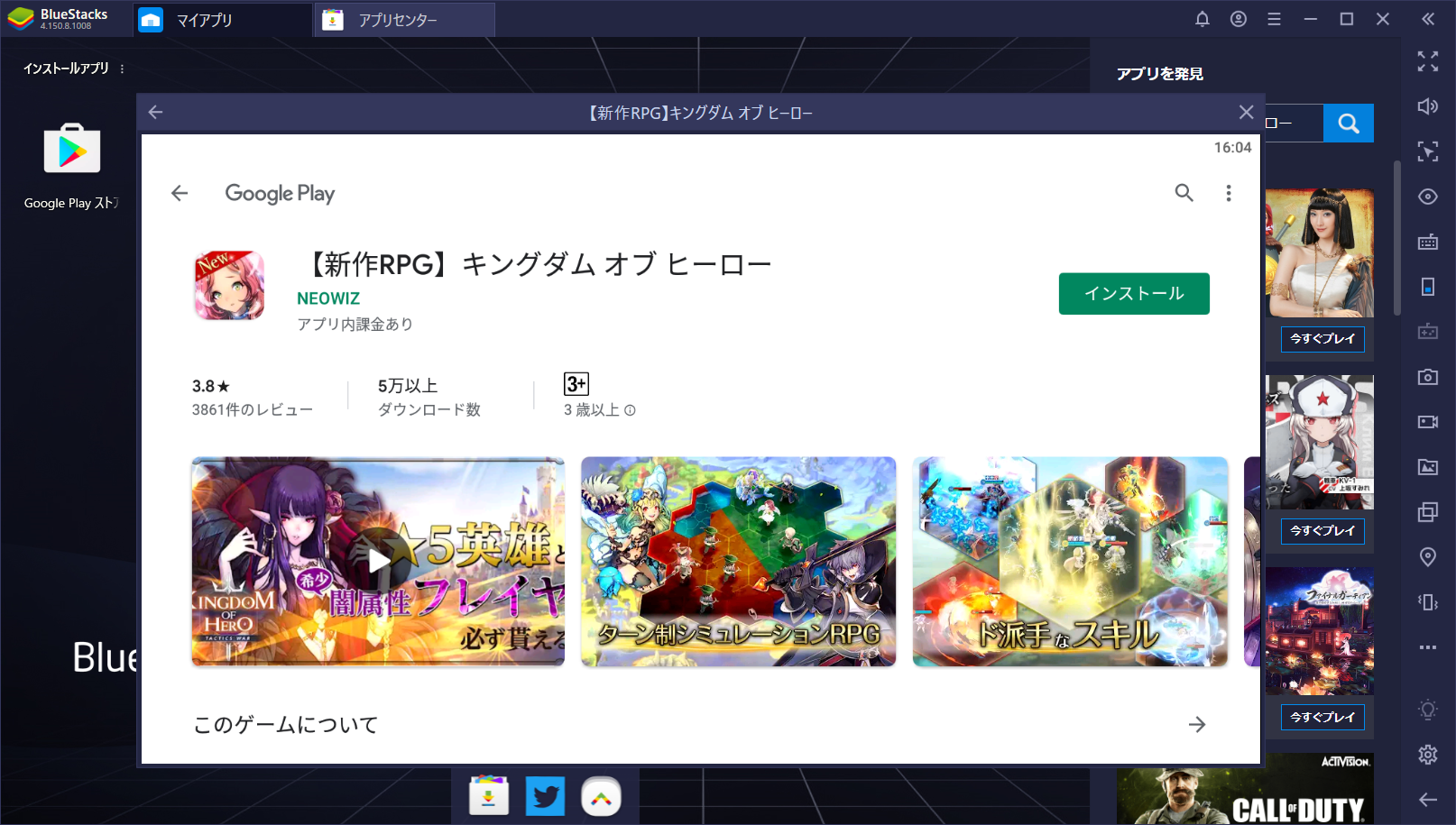The image size is (1456, 825).
Task: Click 今すぐプレイ under the night castle game
Action: pyautogui.click(x=1322, y=718)
